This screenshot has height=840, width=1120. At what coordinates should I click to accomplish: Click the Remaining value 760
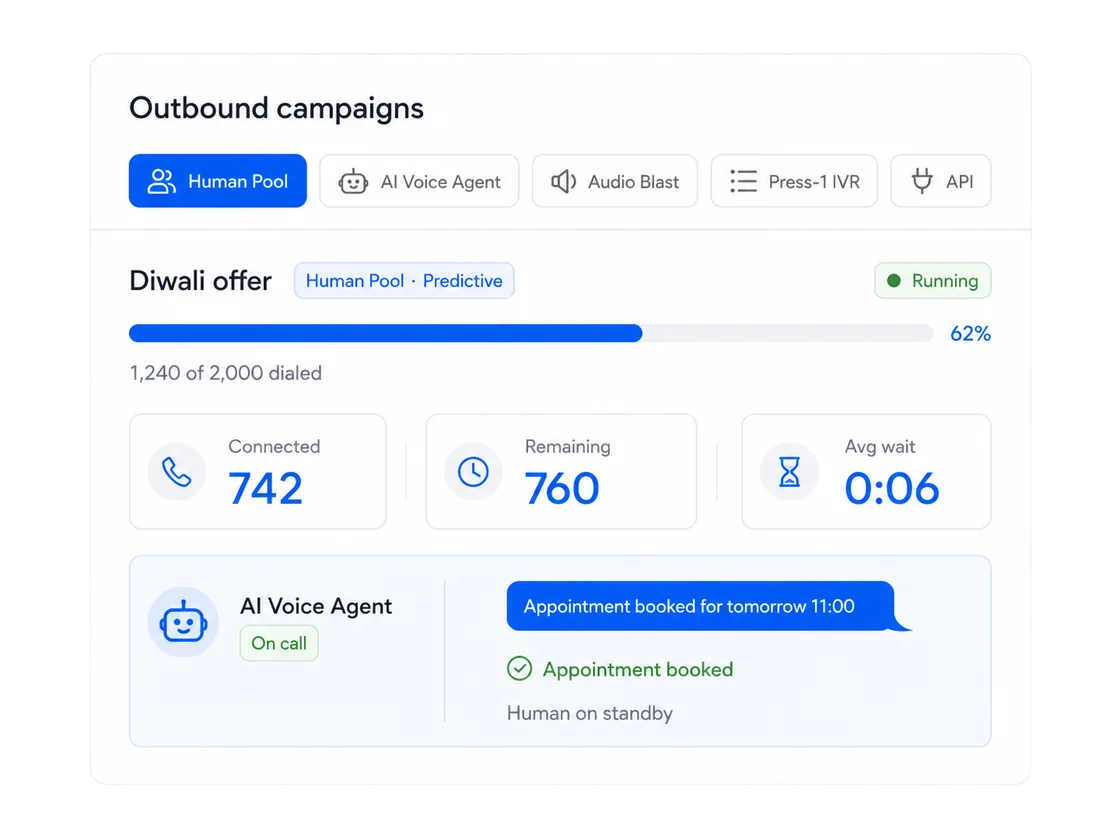(561, 489)
